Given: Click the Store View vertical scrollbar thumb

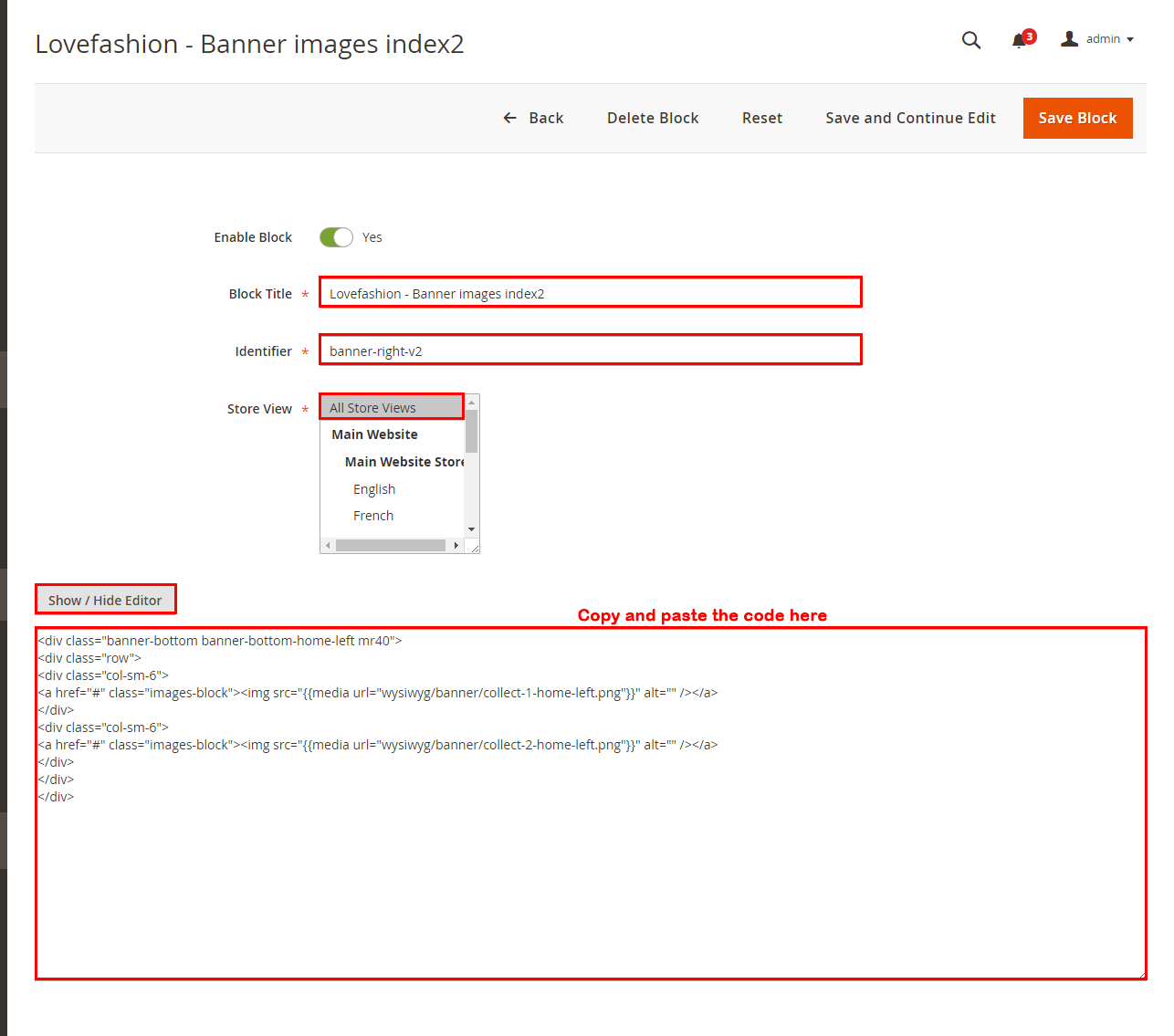Looking at the screenshot, I should click(472, 432).
